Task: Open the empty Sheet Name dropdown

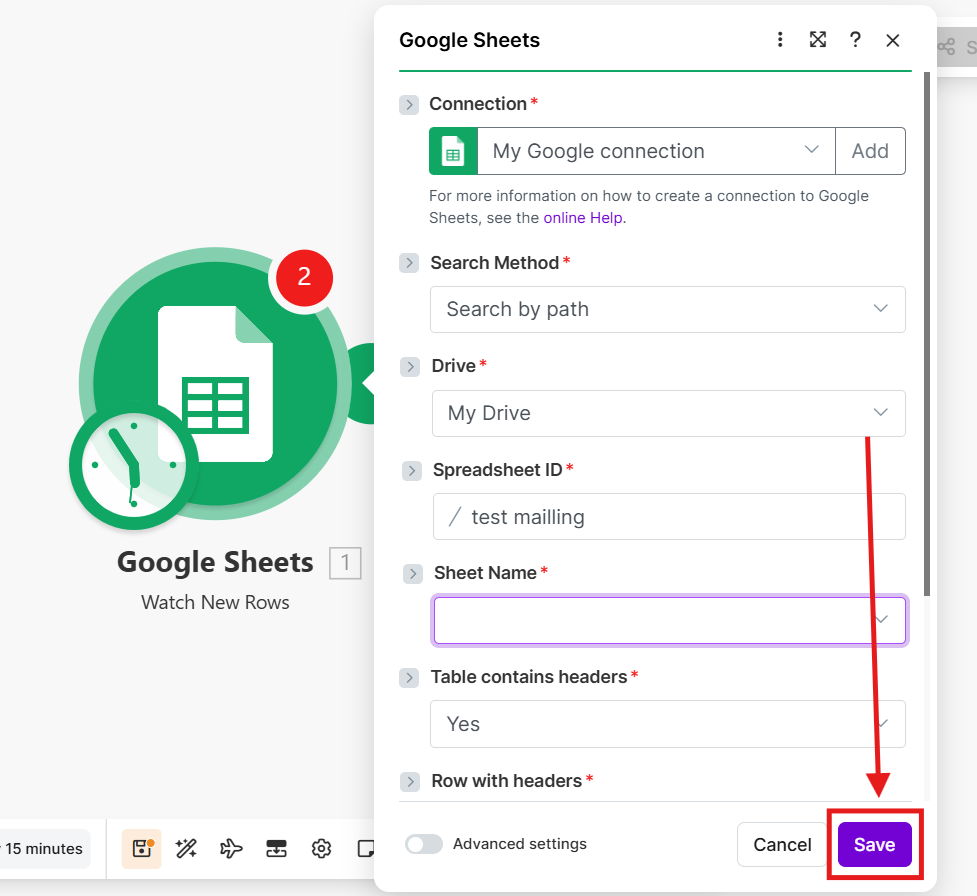Action: 669,620
